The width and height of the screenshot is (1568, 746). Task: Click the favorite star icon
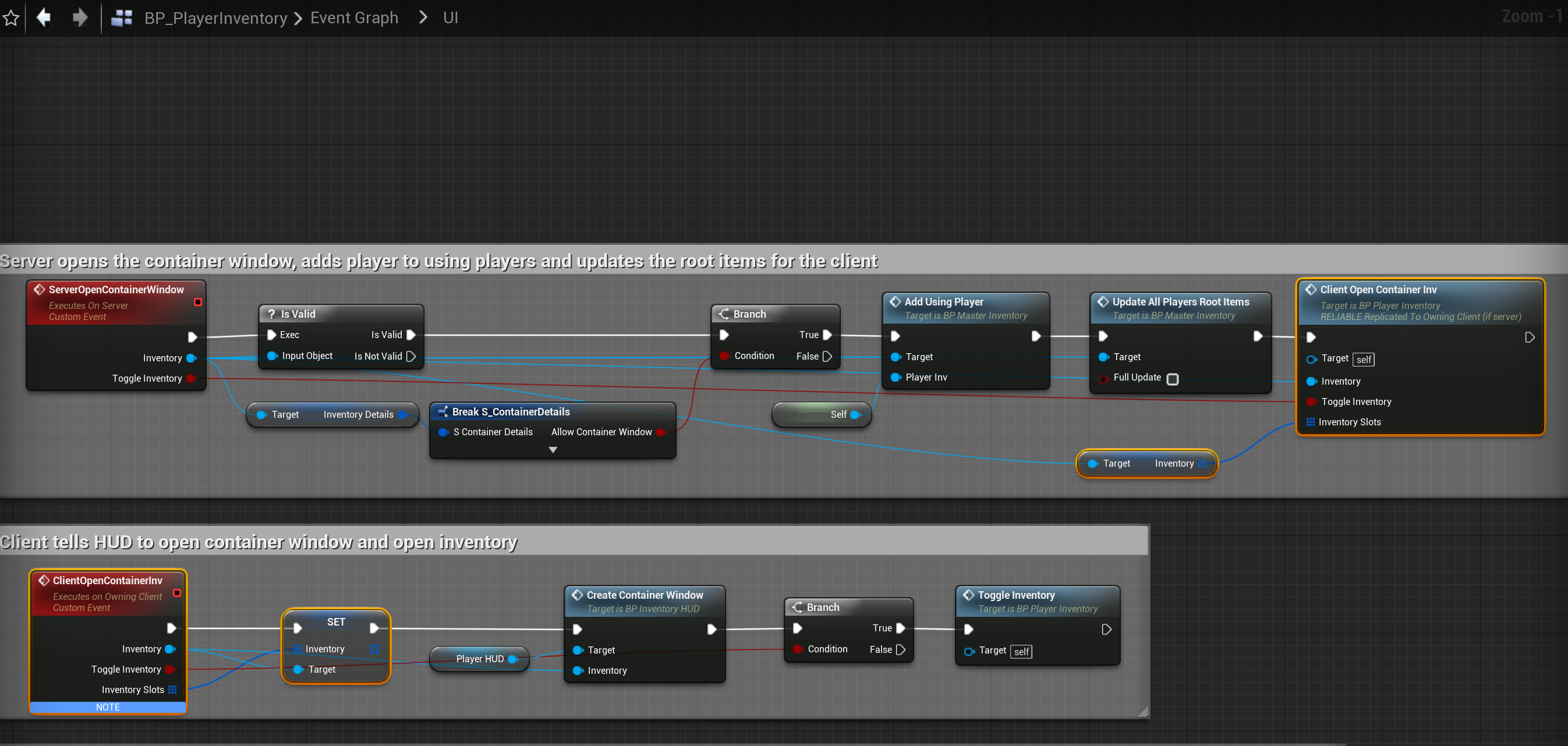[11, 17]
